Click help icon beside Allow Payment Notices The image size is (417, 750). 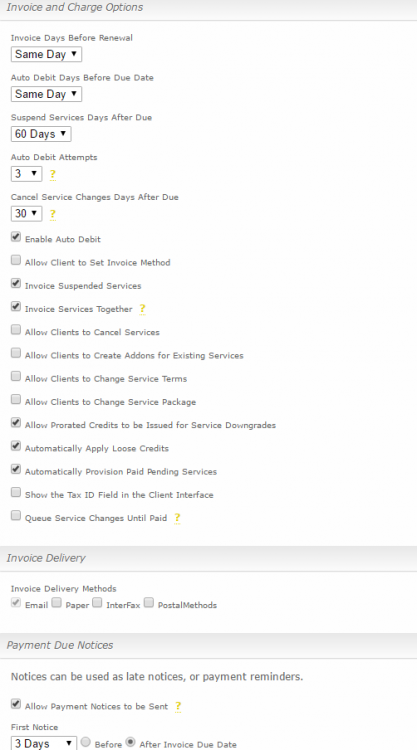[x=178, y=706]
